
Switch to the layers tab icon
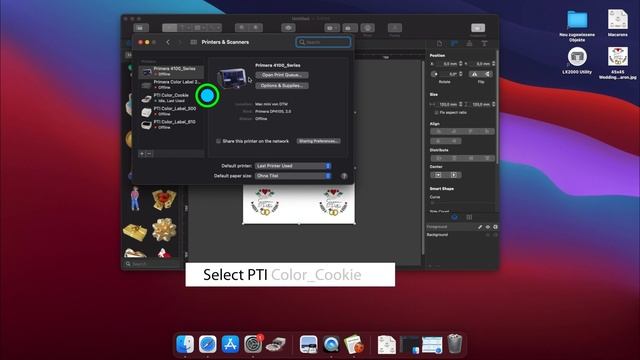(x=454, y=217)
